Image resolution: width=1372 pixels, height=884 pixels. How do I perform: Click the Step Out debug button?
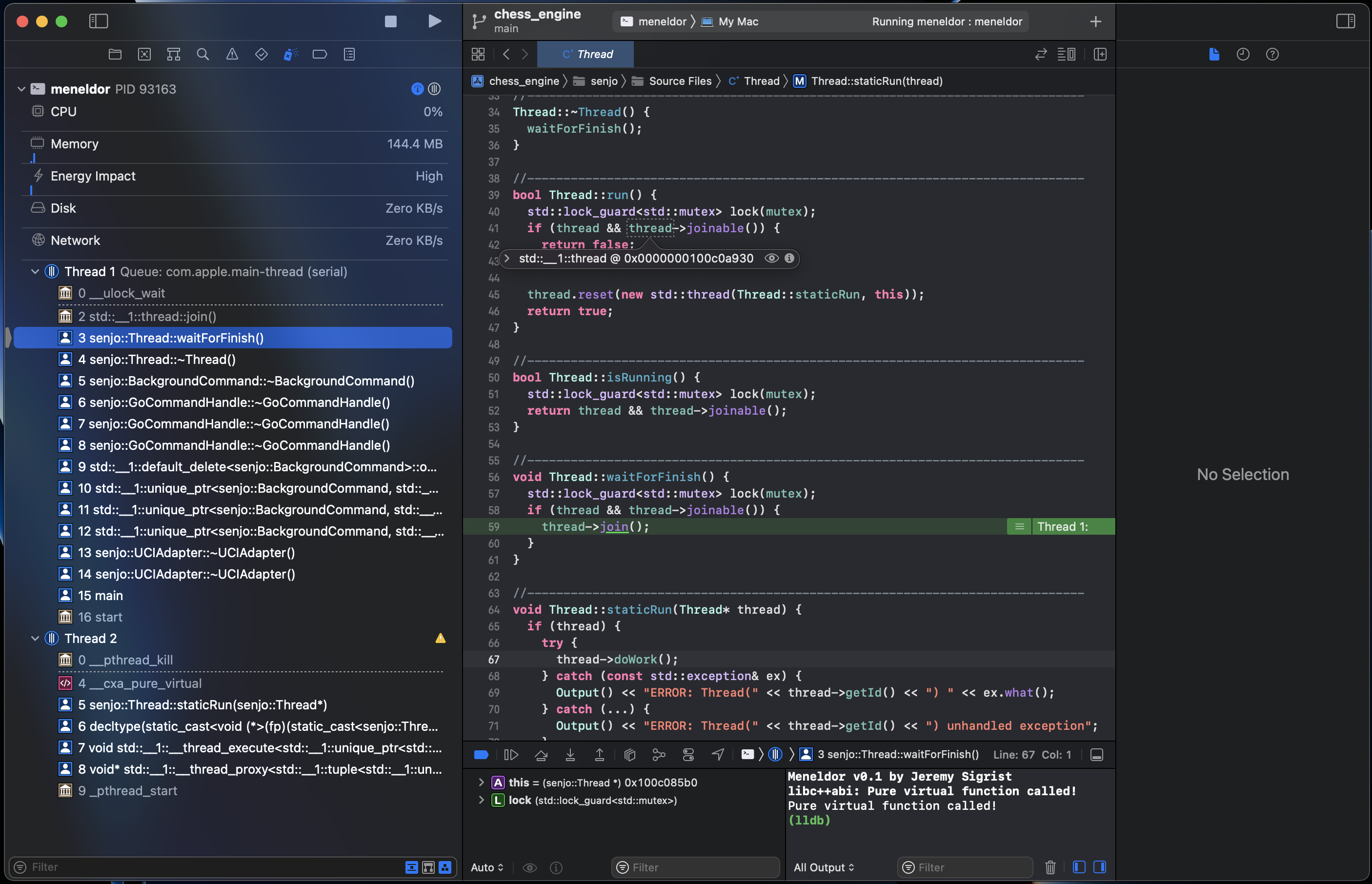(599, 755)
